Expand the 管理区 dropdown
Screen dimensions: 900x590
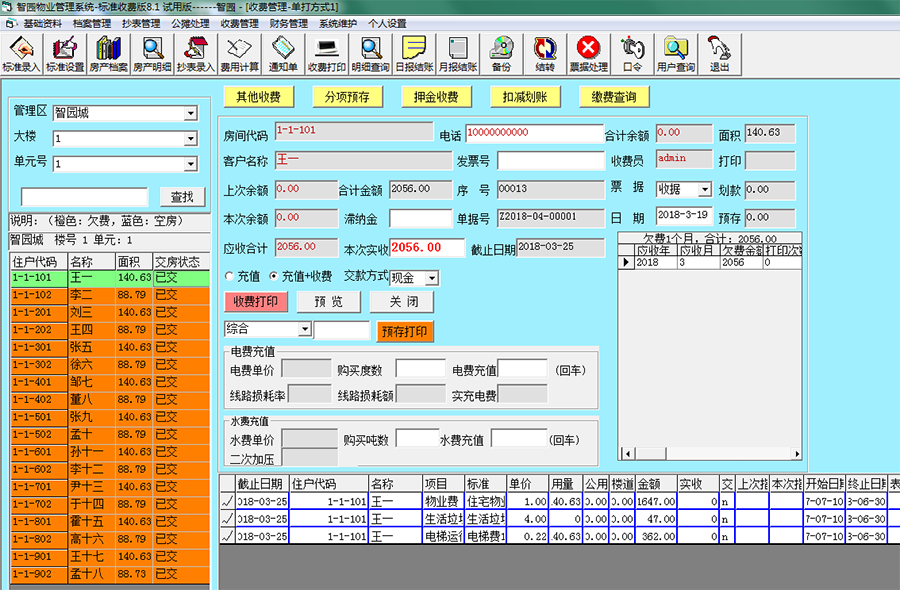coord(191,113)
